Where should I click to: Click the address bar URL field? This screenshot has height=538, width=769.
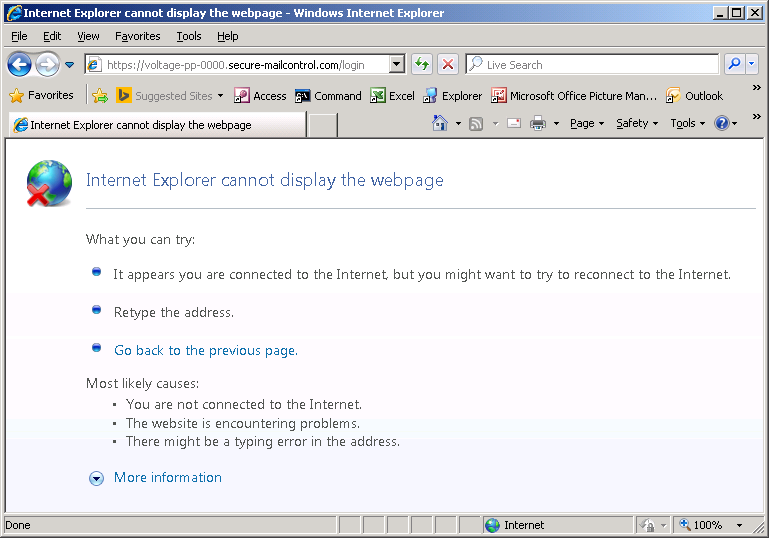click(237, 65)
